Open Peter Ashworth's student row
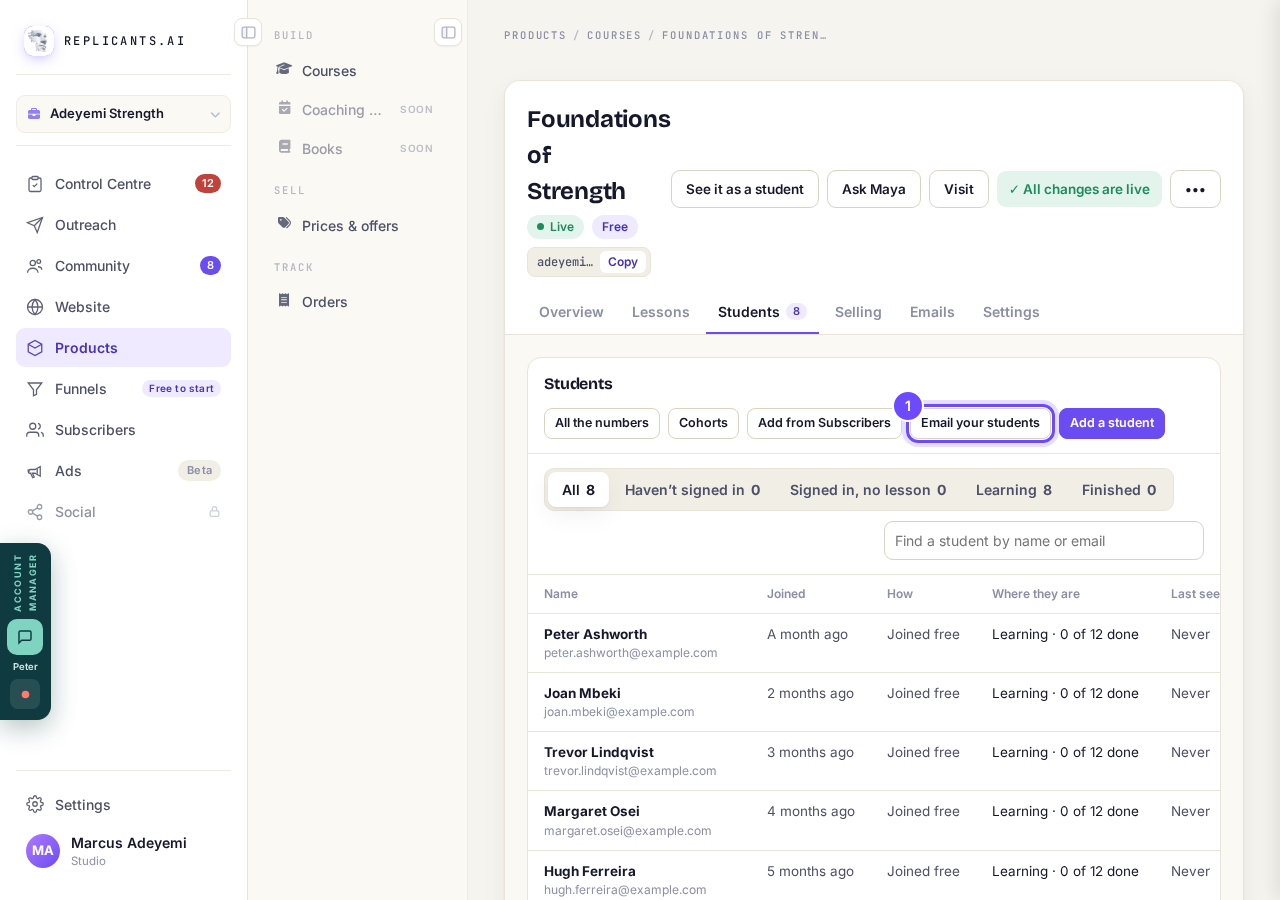The height and width of the screenshot is (900, 1280). click(874, 643)
